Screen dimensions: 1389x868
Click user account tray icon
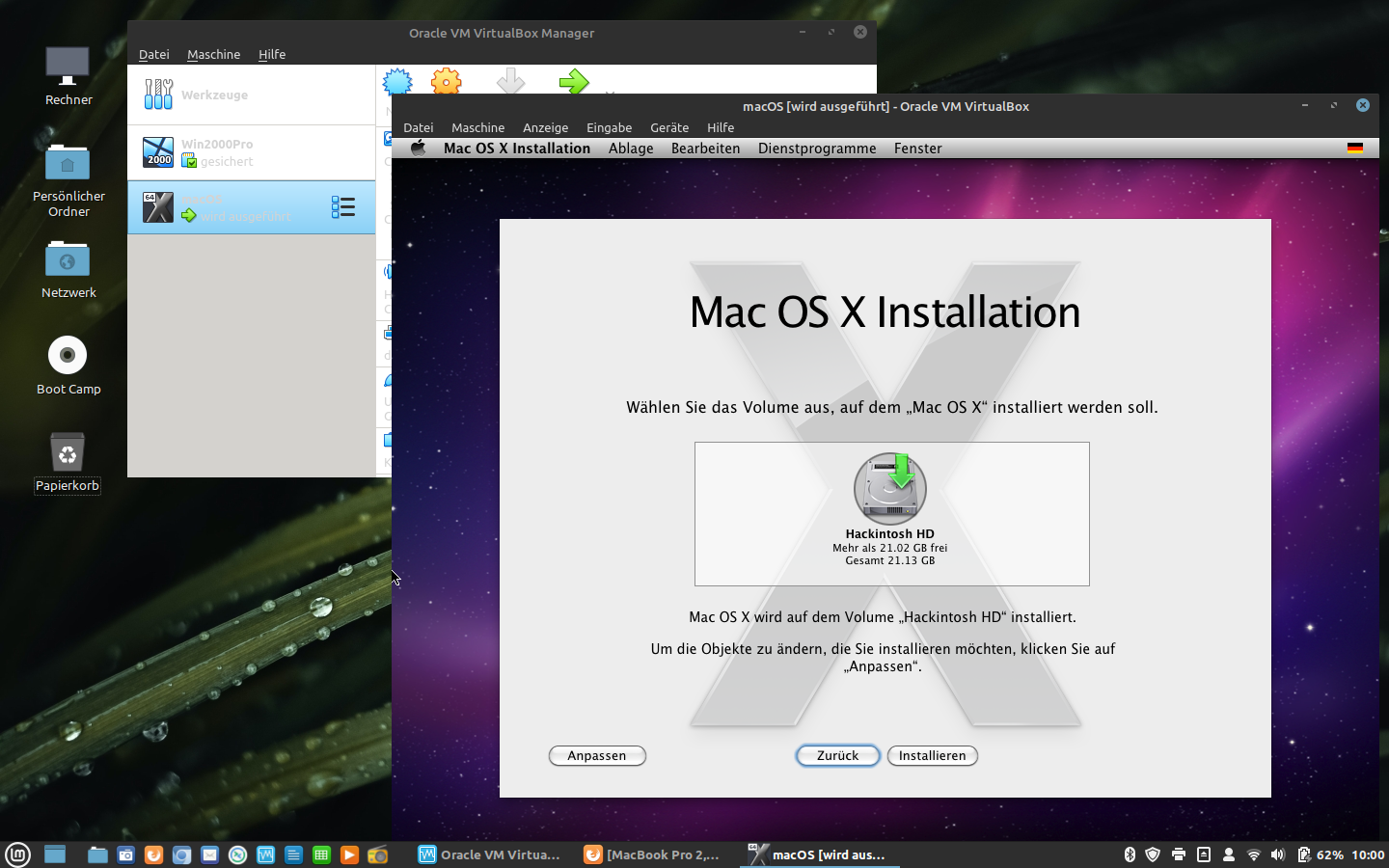tap(1228, 854)
